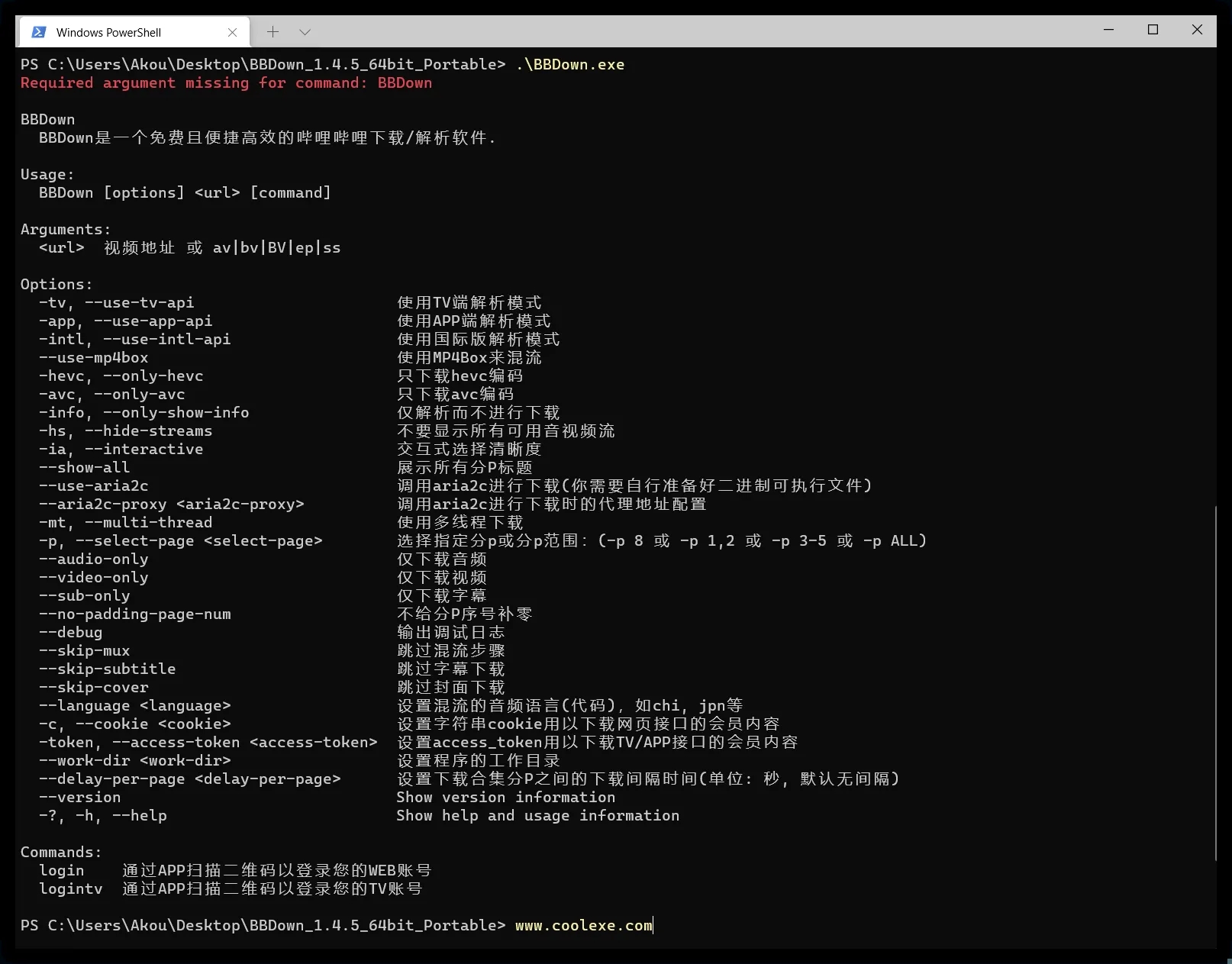Click the '-ia, --interactive' option
Image resolution: width=1232 pixels, height=964 pixels.
click(121, 449)
